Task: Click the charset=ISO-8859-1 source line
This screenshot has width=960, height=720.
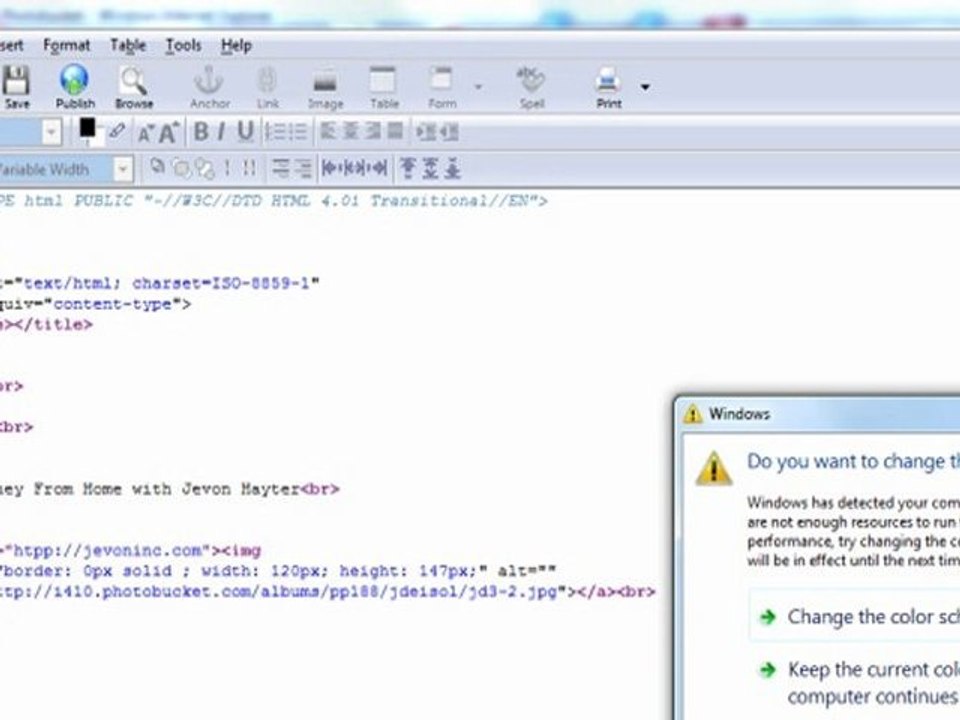Action: click(x=160, y=283)
